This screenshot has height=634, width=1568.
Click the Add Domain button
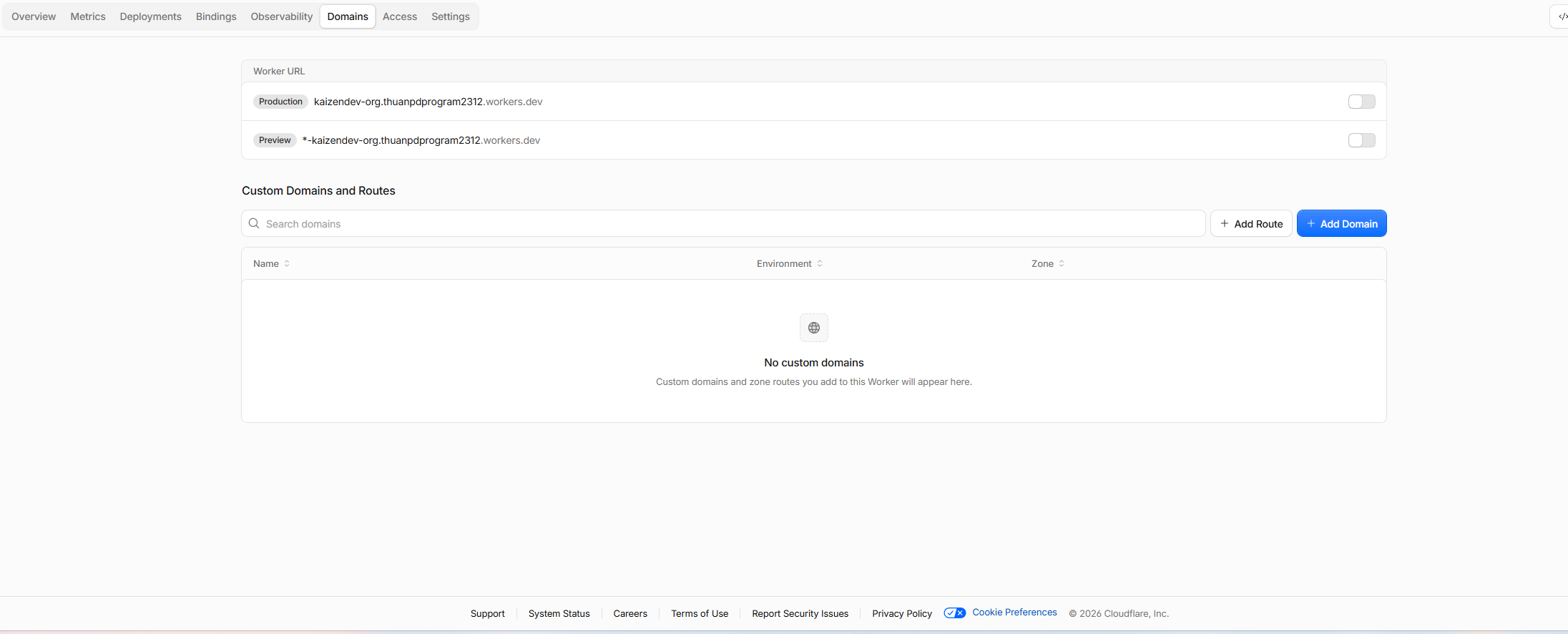tap(1341, 223)
